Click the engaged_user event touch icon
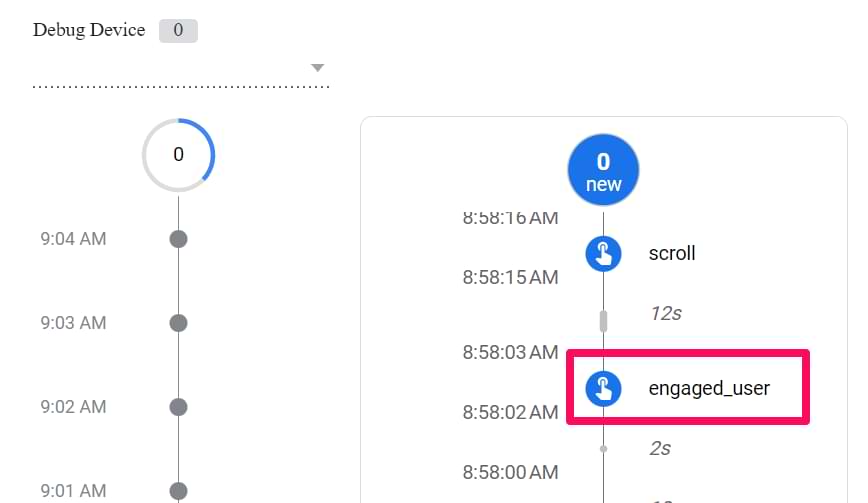 tap(603, 389)
